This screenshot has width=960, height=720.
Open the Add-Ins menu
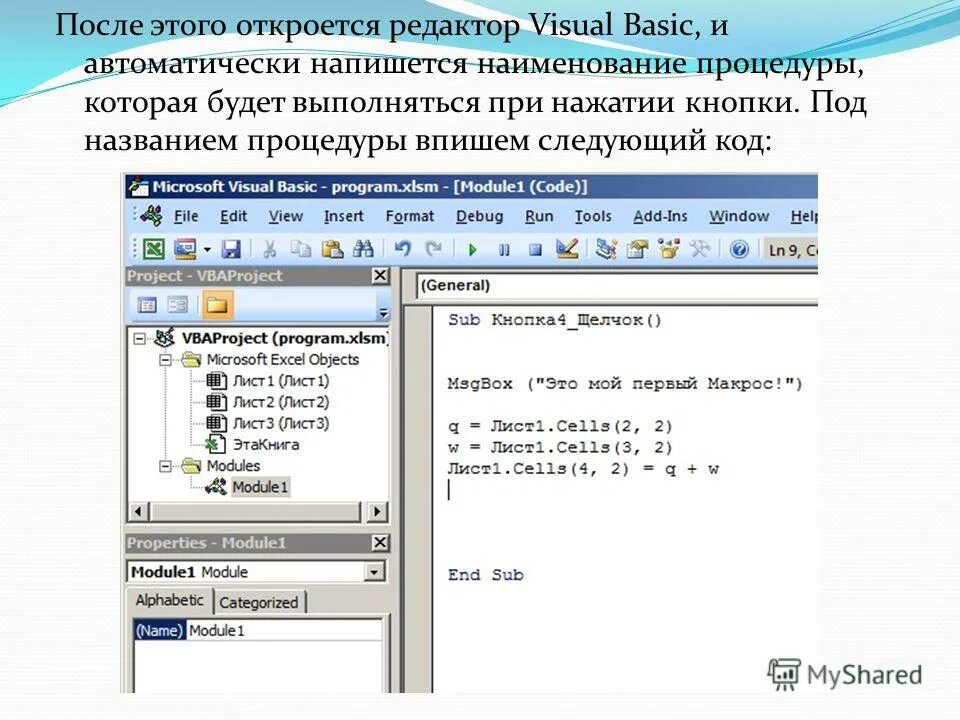click(x=660, y=217)
